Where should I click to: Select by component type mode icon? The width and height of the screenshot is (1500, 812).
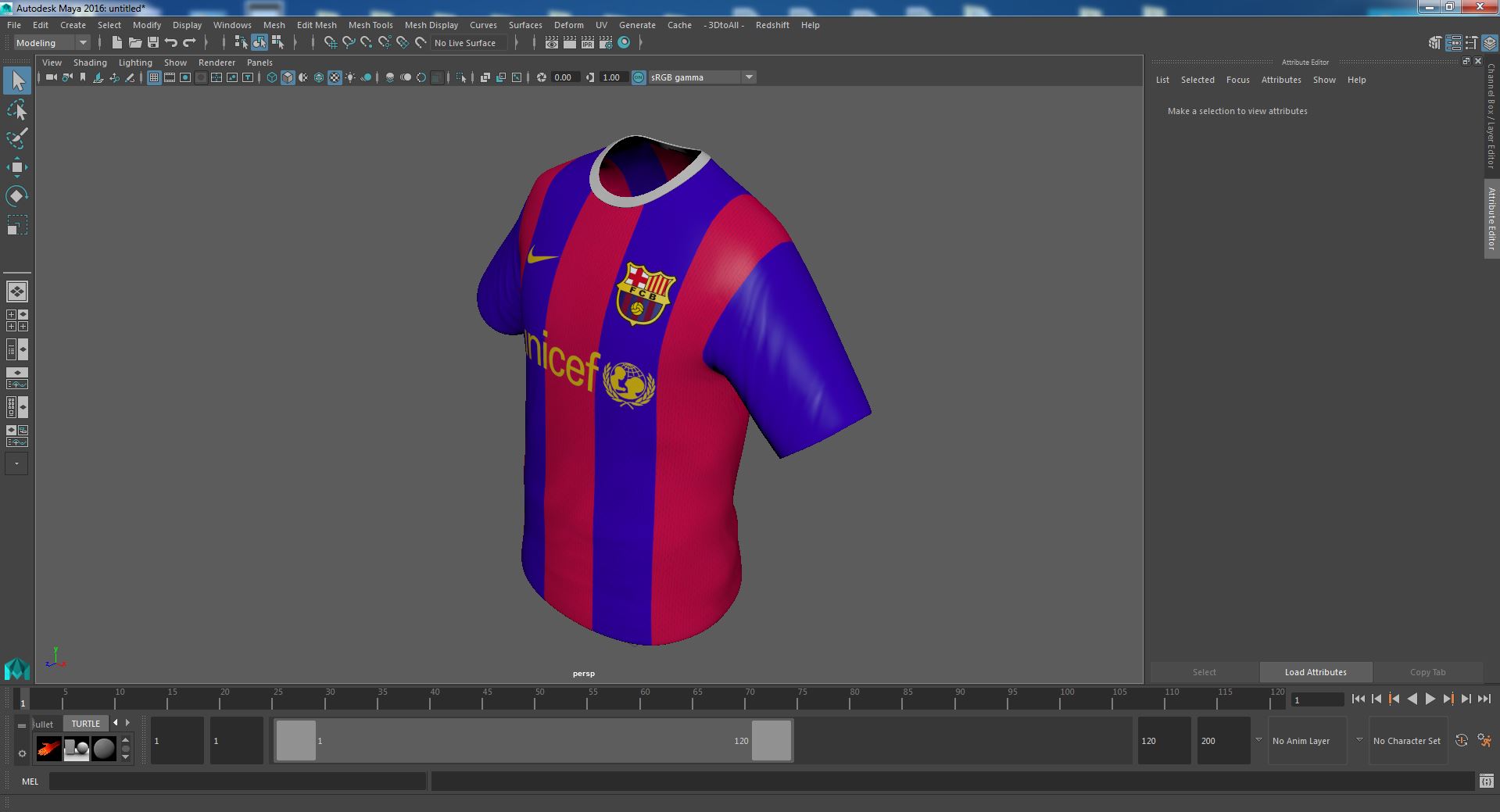click(277, 43)
